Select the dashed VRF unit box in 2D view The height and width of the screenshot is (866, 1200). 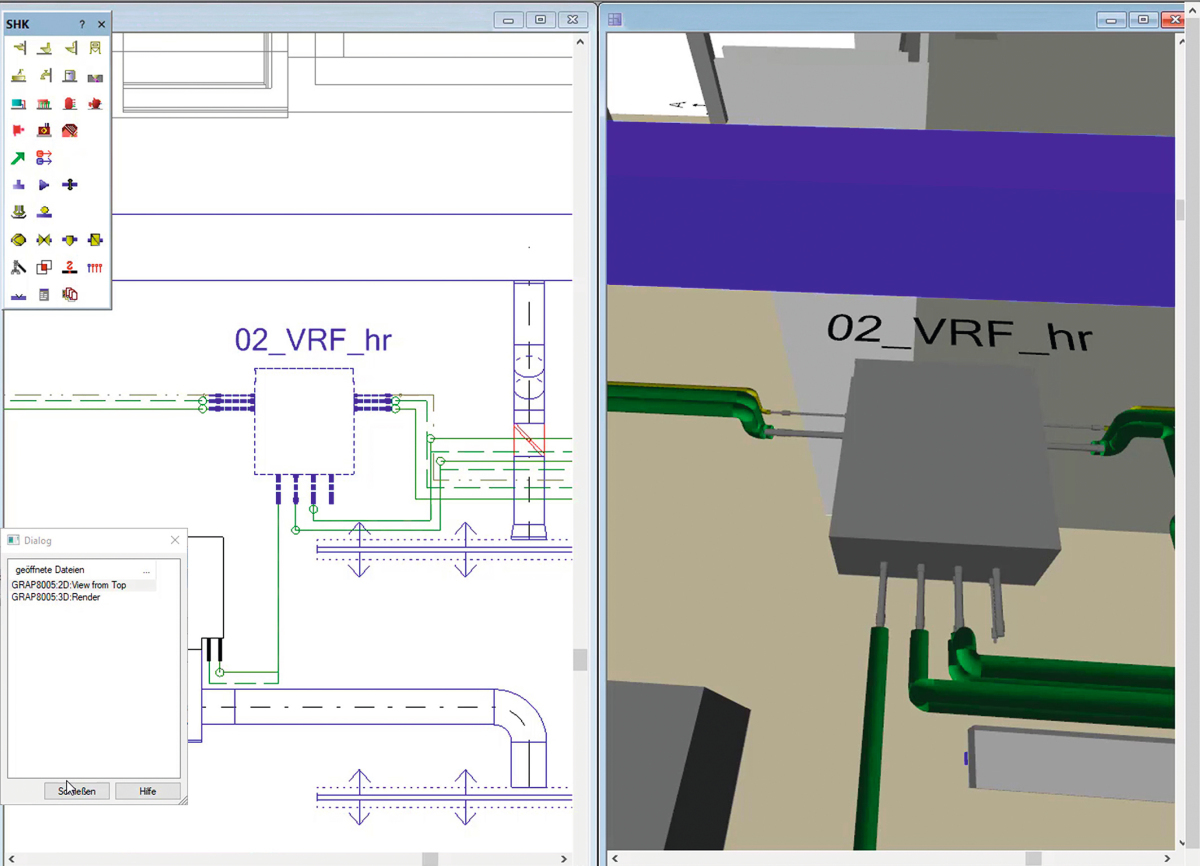click(x=304, y=421)
